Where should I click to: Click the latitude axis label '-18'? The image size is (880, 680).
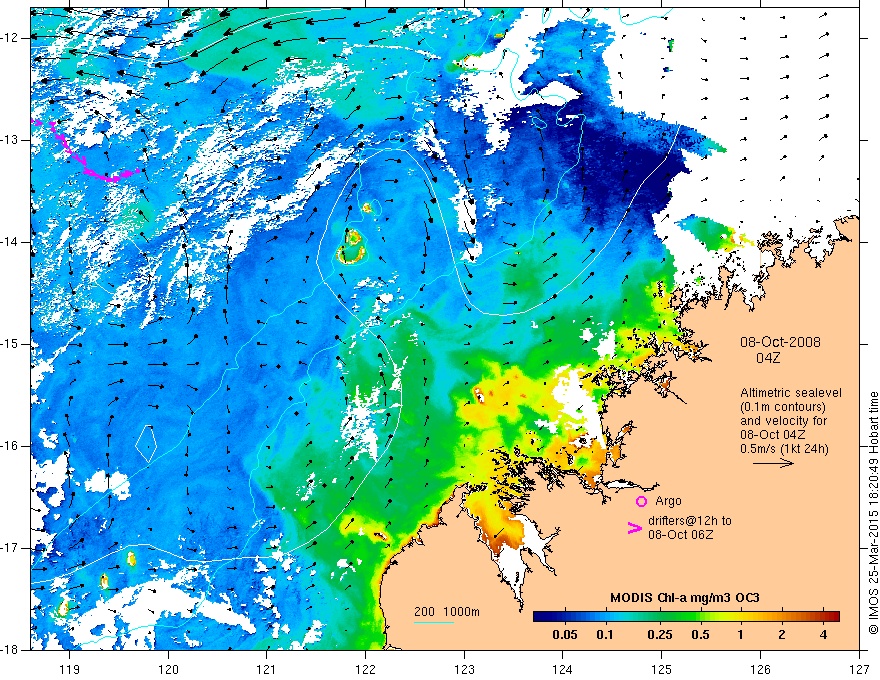[11, 650]
